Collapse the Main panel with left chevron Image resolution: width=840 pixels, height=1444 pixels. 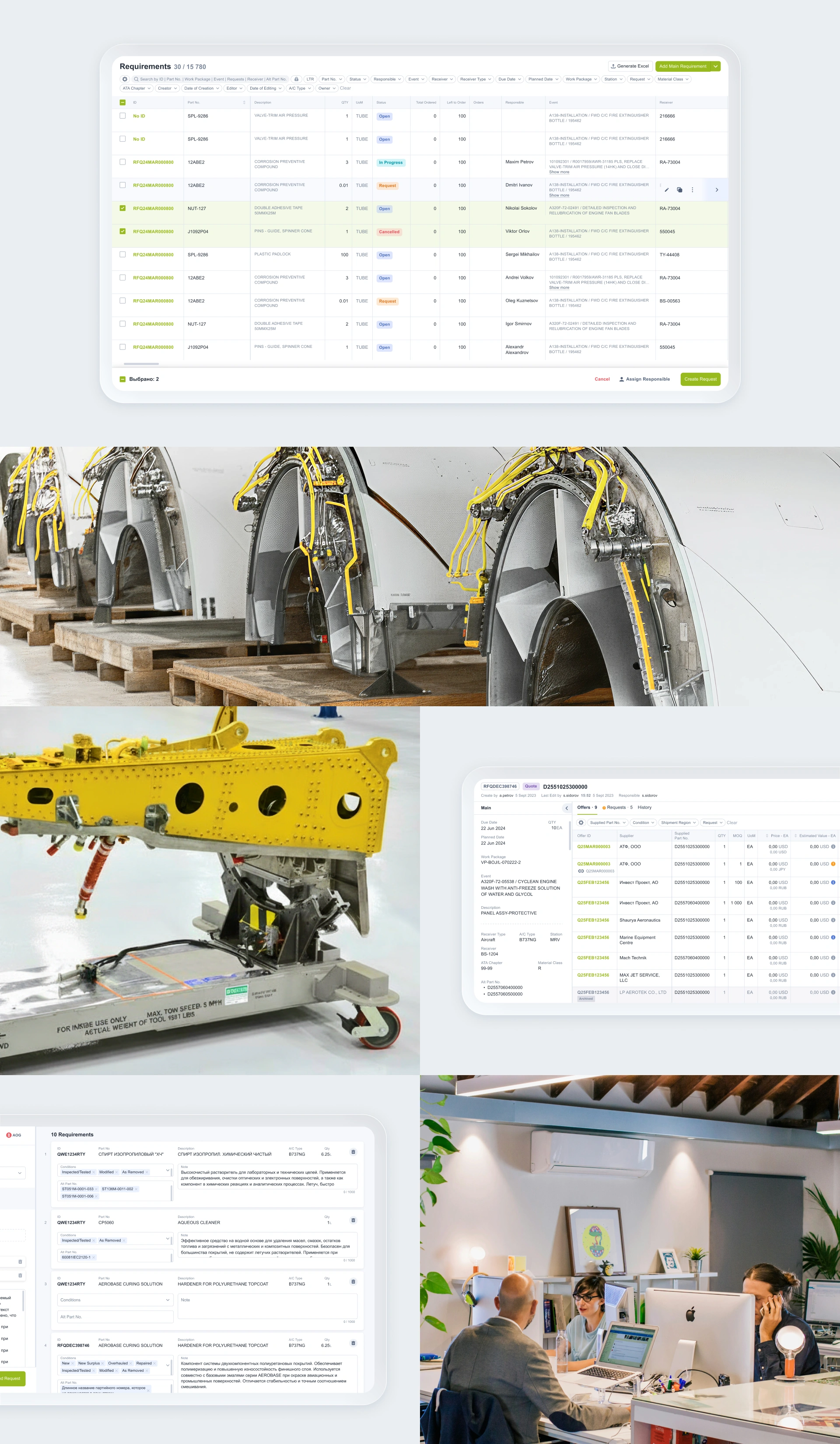567,808
